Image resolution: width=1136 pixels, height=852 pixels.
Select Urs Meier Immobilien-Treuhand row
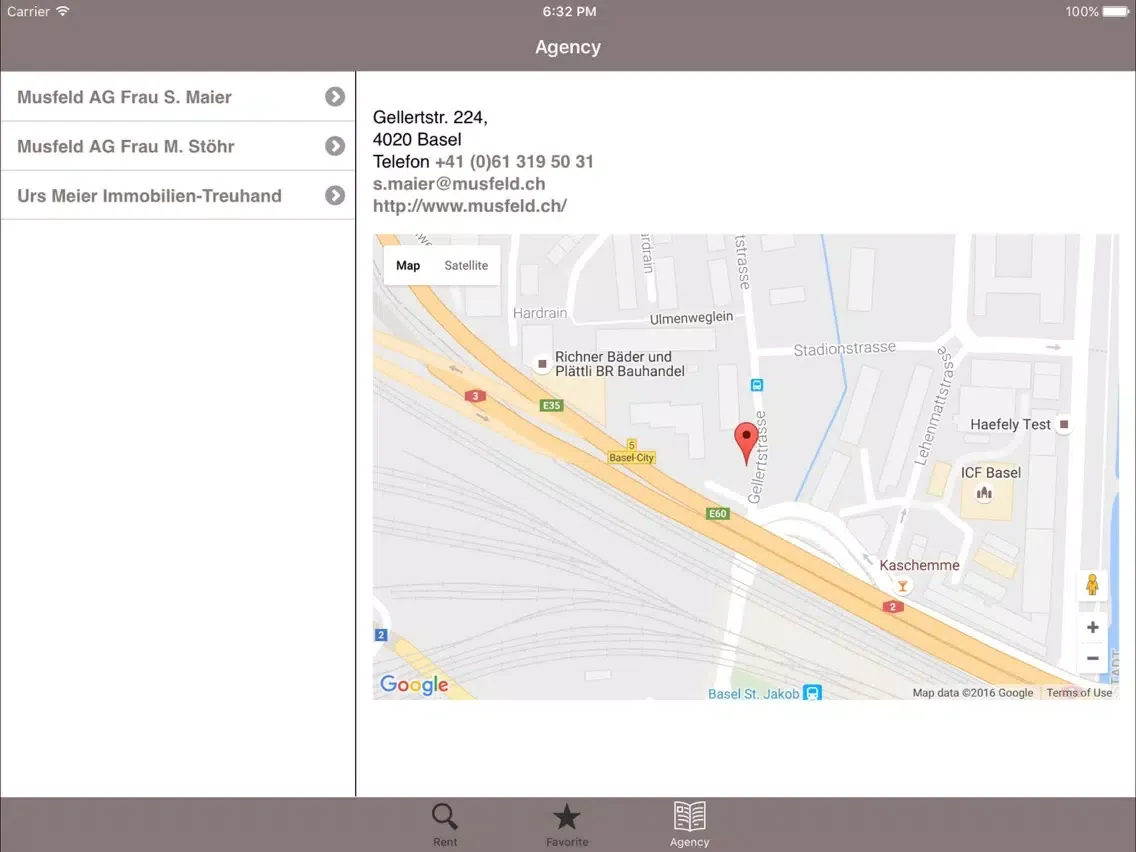click(178, 196)
